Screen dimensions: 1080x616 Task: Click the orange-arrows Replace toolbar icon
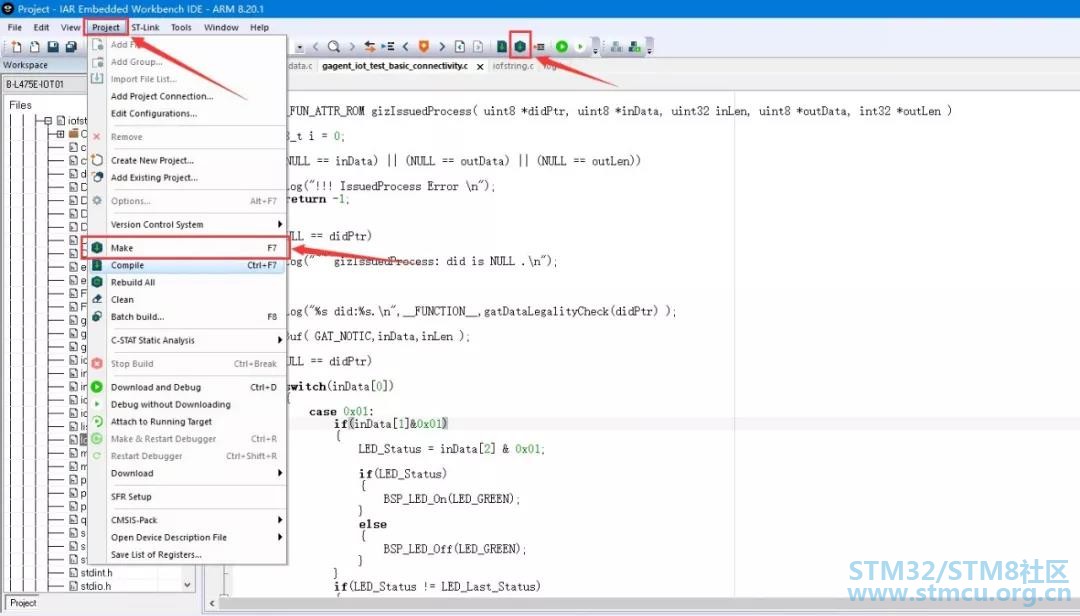pos(370,47)
